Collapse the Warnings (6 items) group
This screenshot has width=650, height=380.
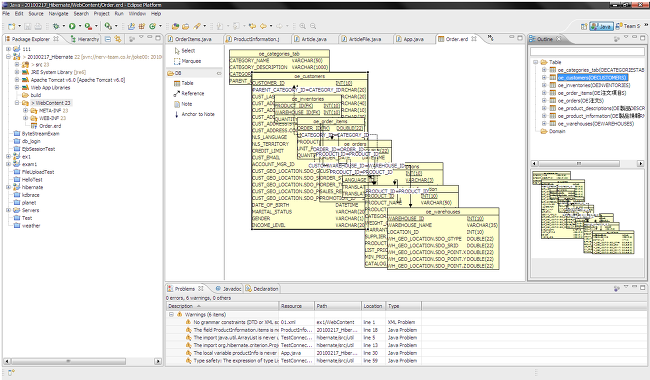[x=171, y=315]
